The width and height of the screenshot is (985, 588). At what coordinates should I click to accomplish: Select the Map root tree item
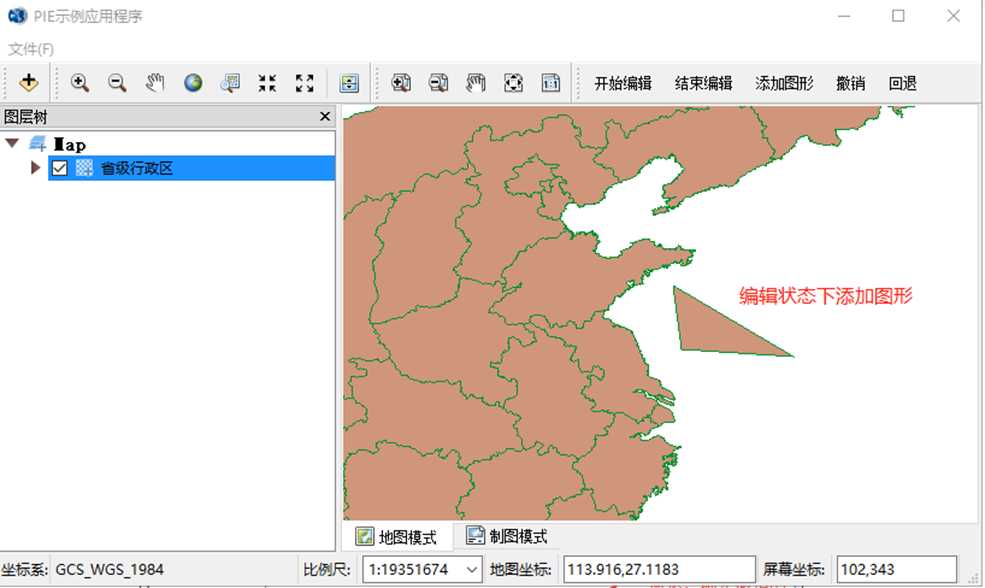[x=69, y=144]
